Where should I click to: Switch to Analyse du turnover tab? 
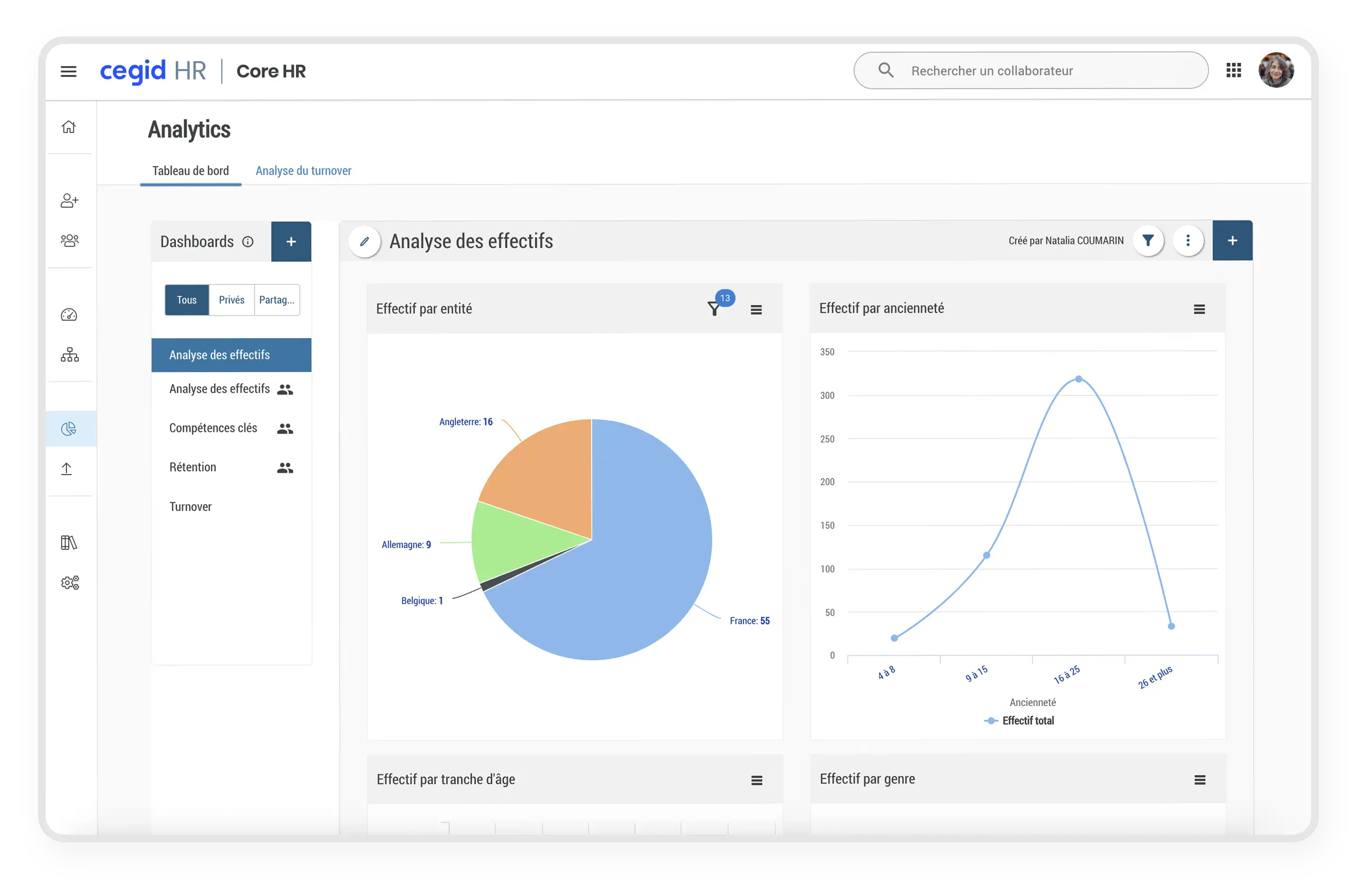click(x=303, y=171)
